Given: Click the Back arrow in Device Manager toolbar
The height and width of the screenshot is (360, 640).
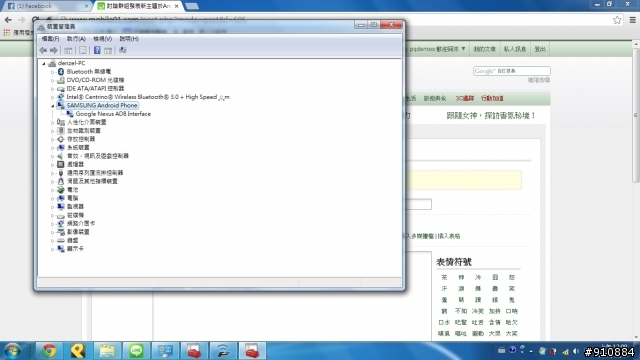Looking at the screenshot, I should pos(43,50).
